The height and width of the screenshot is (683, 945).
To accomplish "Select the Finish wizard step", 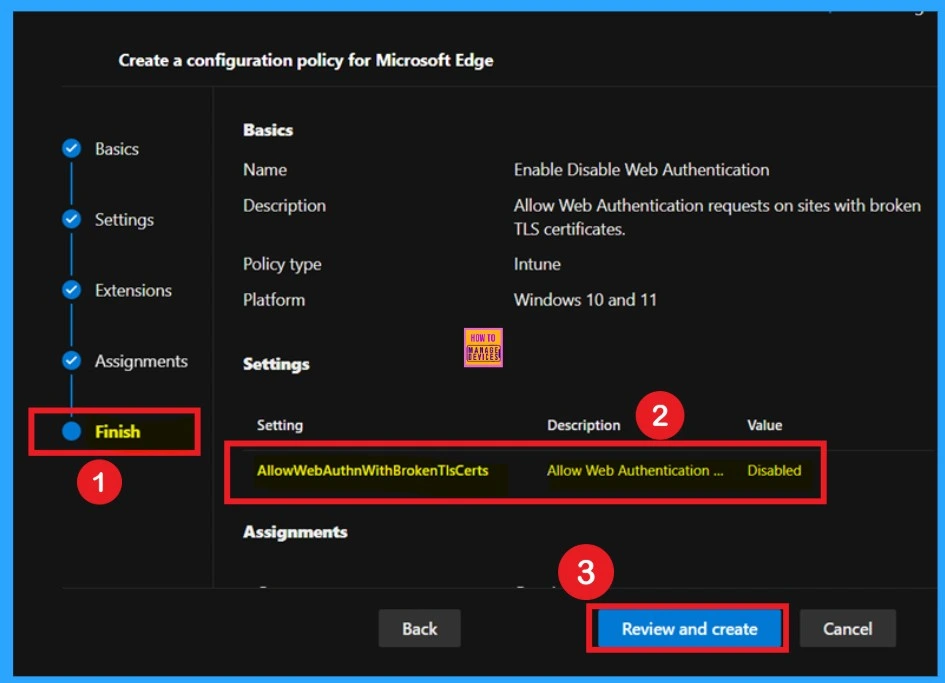I will point(118,432).
